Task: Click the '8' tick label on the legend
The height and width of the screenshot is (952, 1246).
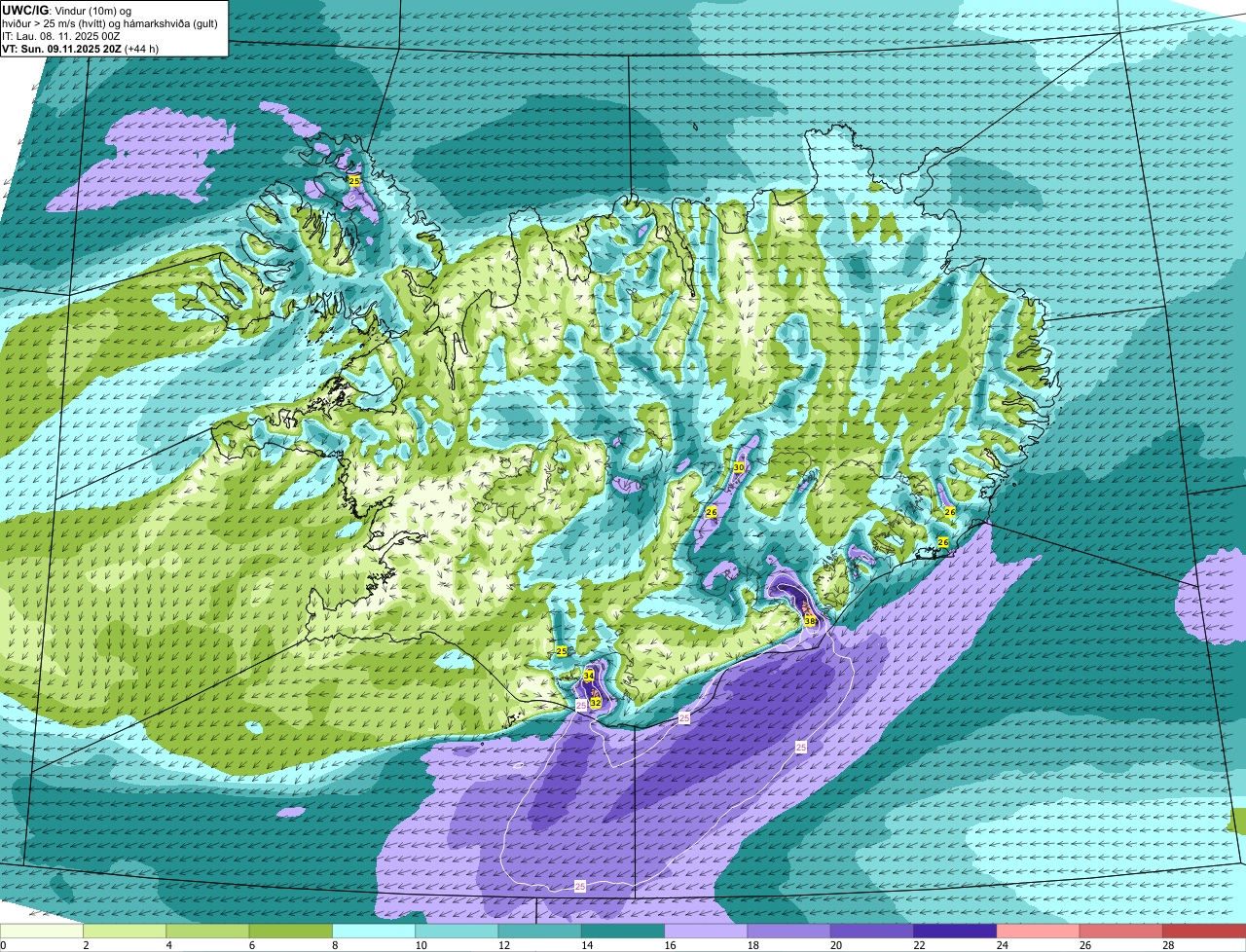Action: pos(335,945)
